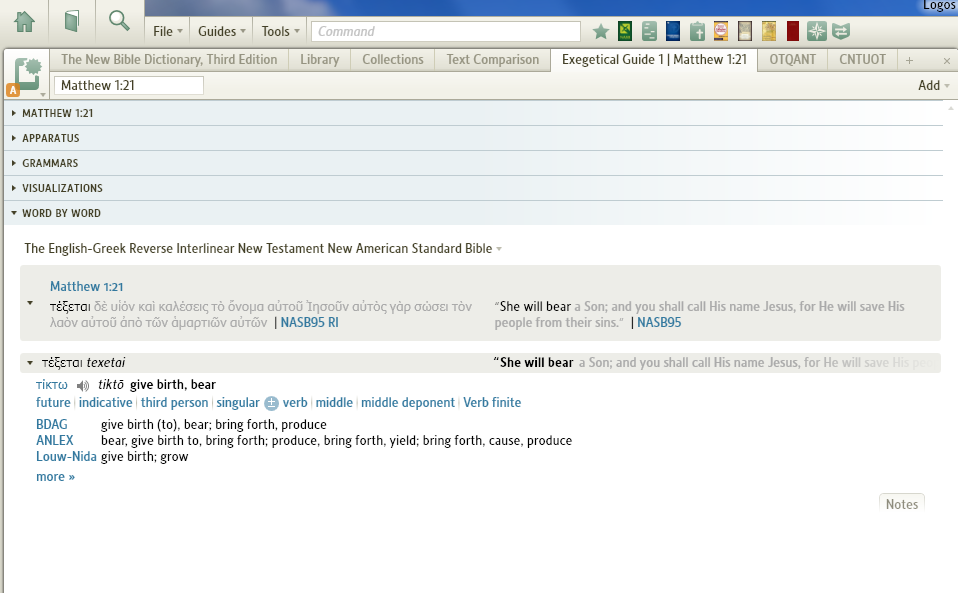Click the guide pane scroll-up arrow

tap(951, 108)
